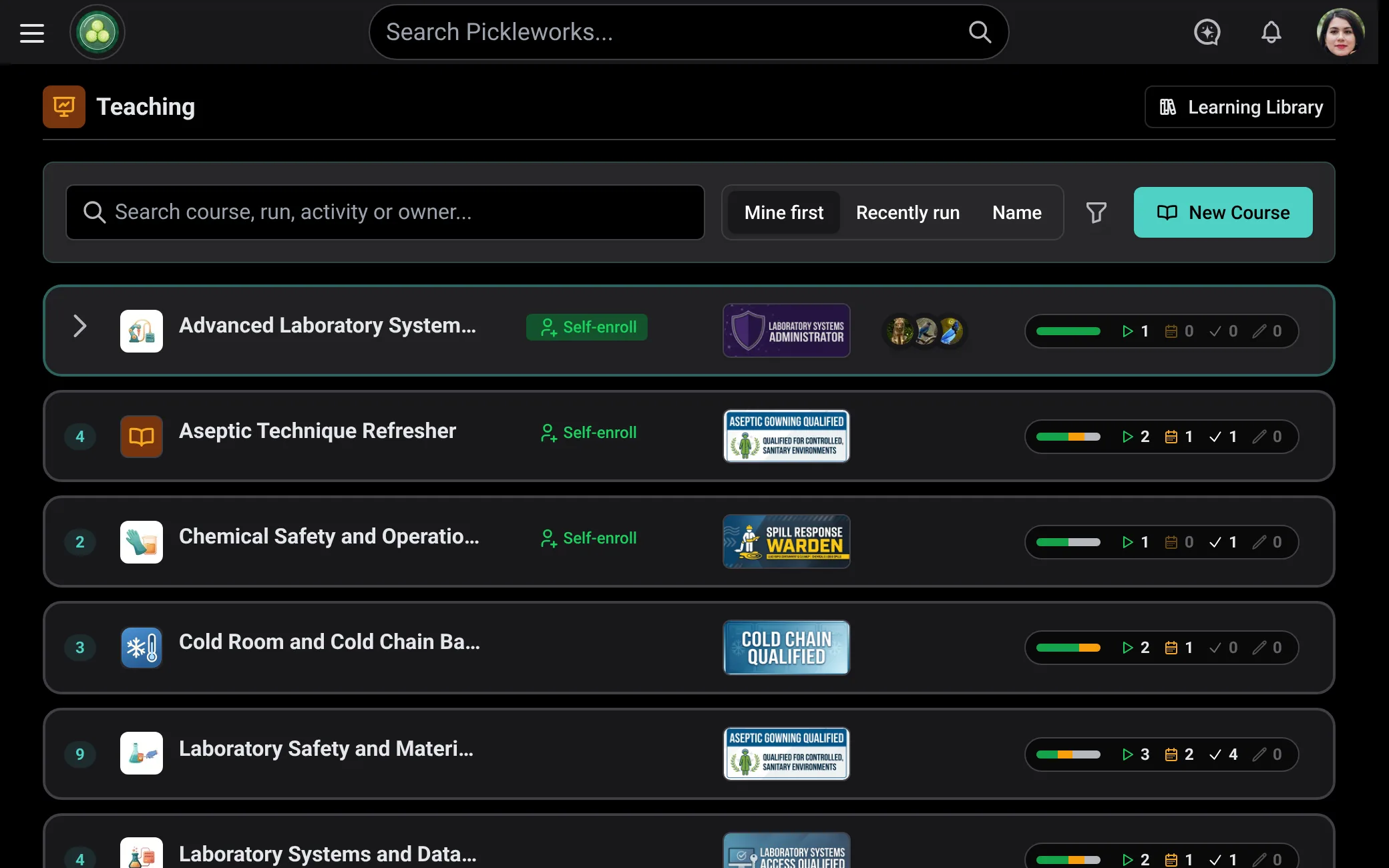Image resolution: width=1389 pixels, height=868 pixels.
Task: Click the Aseptic Technique Refresher book icon
Action: point(142,437)
